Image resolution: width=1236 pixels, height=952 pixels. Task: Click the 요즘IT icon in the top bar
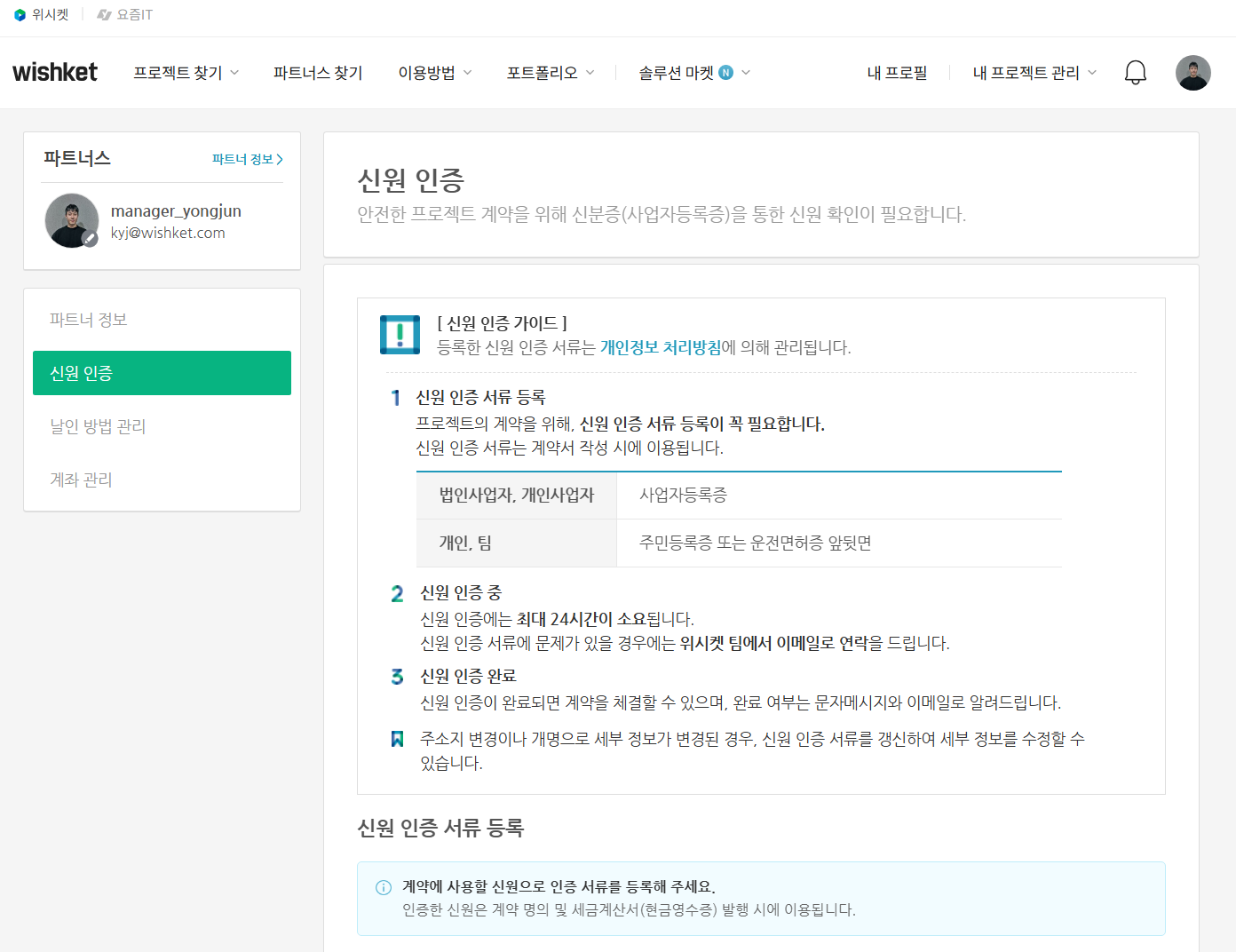tap(105, 15)
